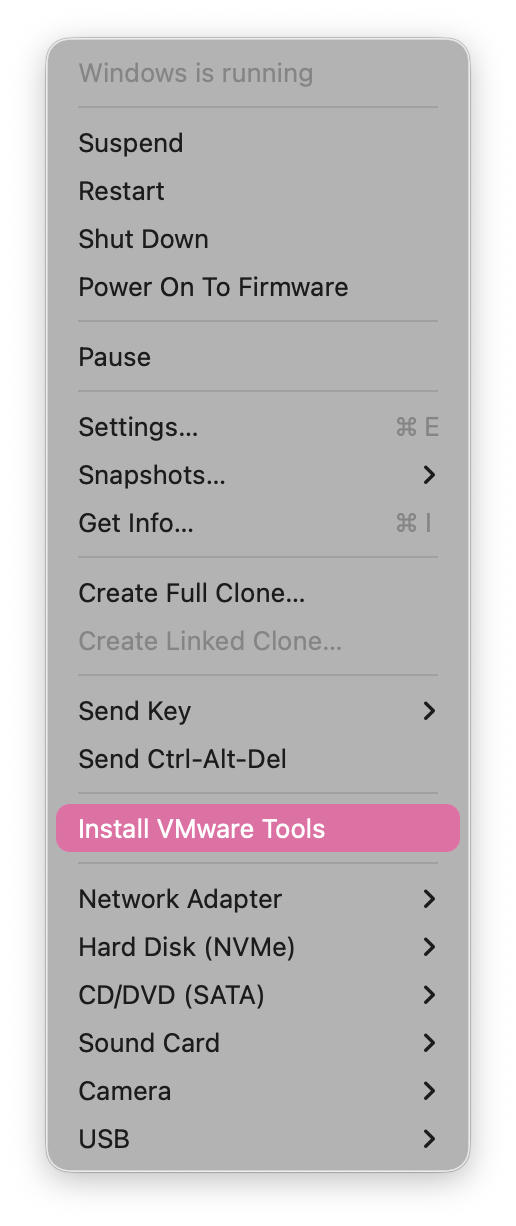
Task: Send Ctrl-Alt-Del to the VM
Action: tap(258, 759)
